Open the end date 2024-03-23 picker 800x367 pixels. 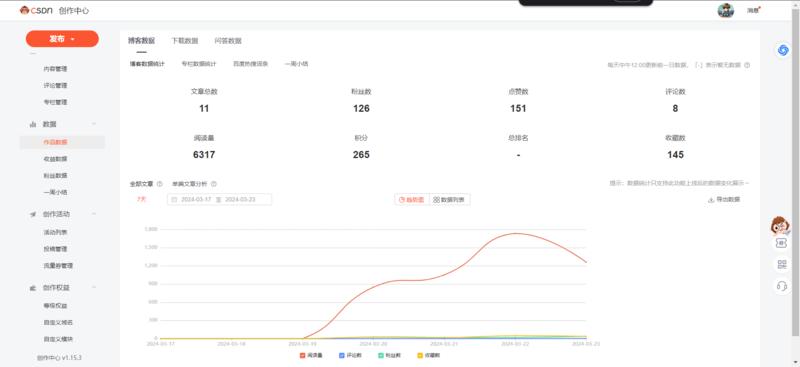point(240,200)
